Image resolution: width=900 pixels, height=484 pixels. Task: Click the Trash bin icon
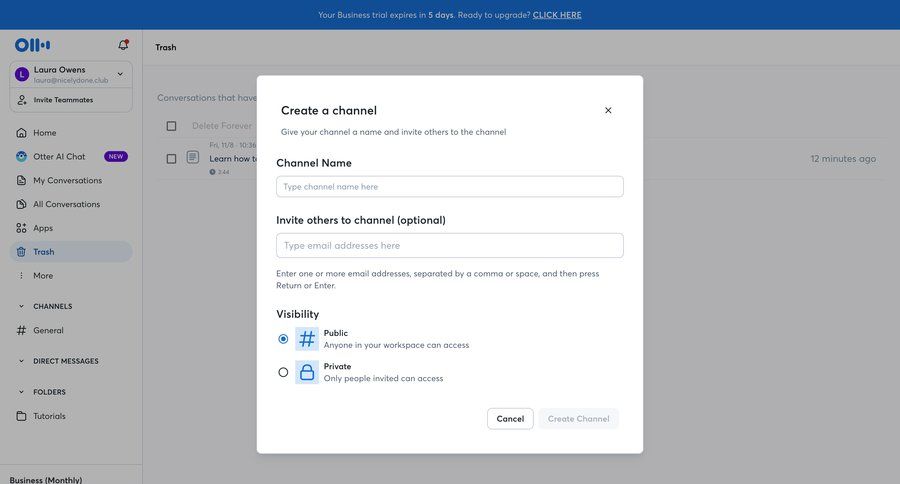(21, 252)
